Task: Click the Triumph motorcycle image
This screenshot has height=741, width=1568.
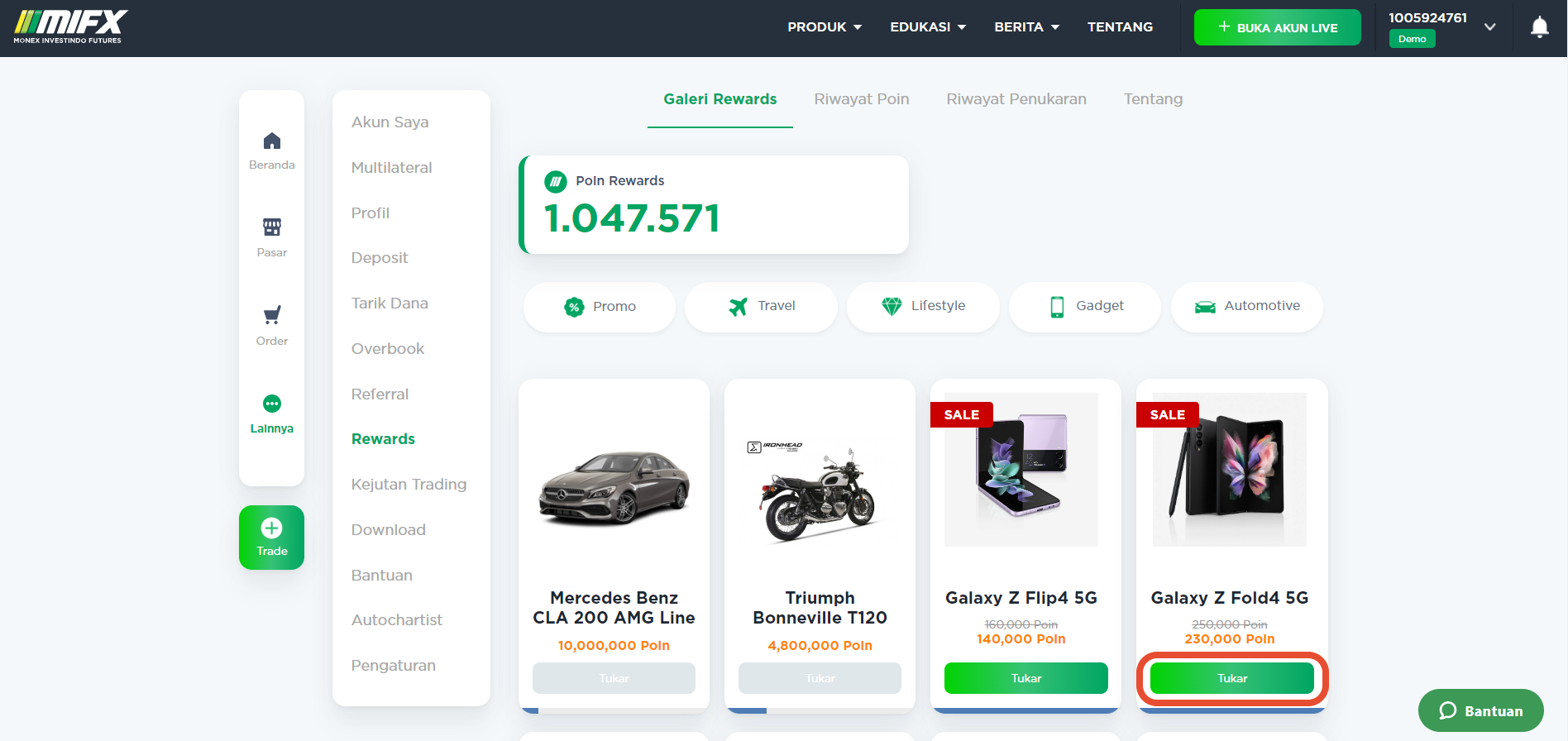Action: tap(820, 494)
